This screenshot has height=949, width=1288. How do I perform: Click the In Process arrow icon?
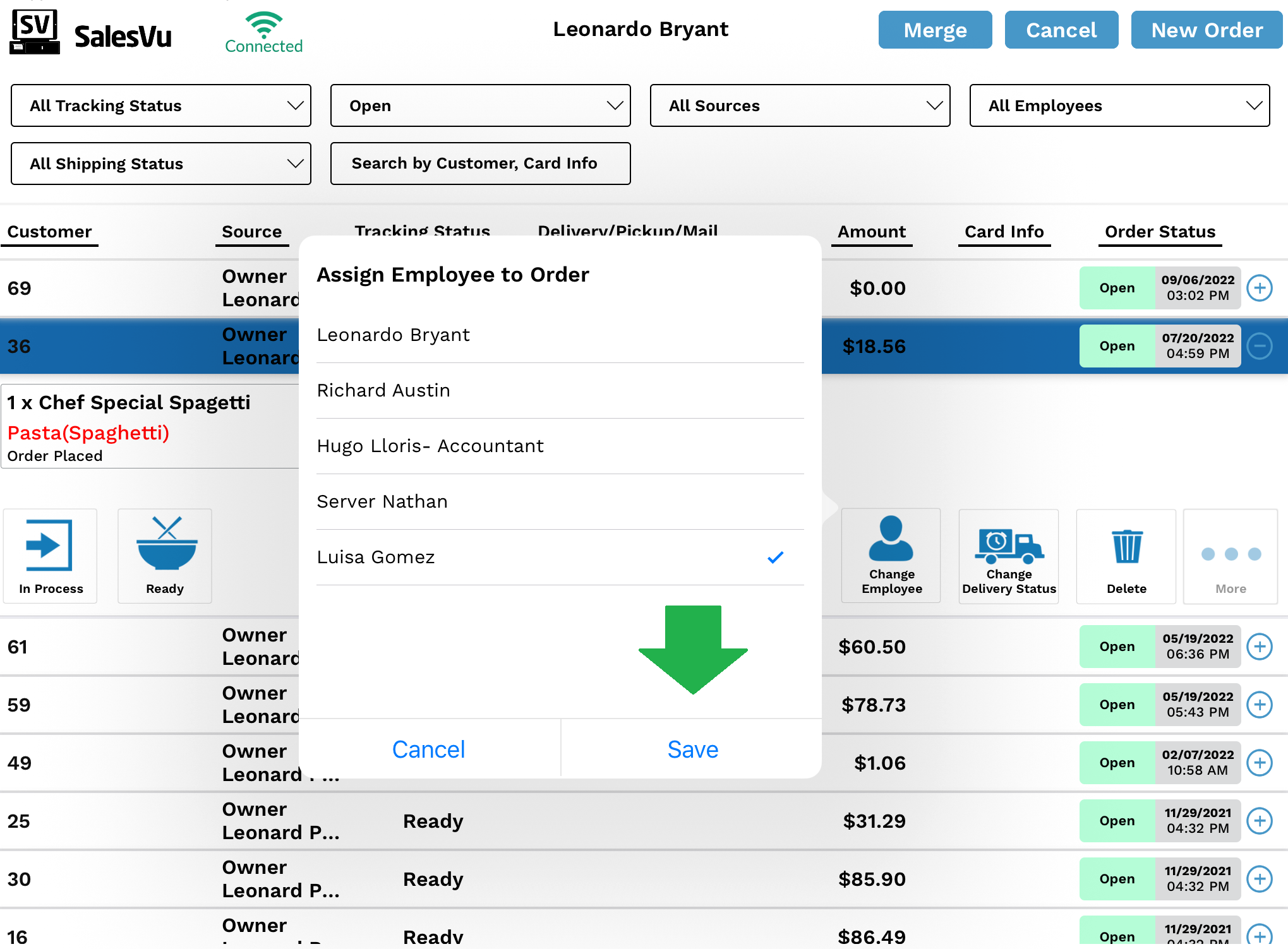click(49, 546)
